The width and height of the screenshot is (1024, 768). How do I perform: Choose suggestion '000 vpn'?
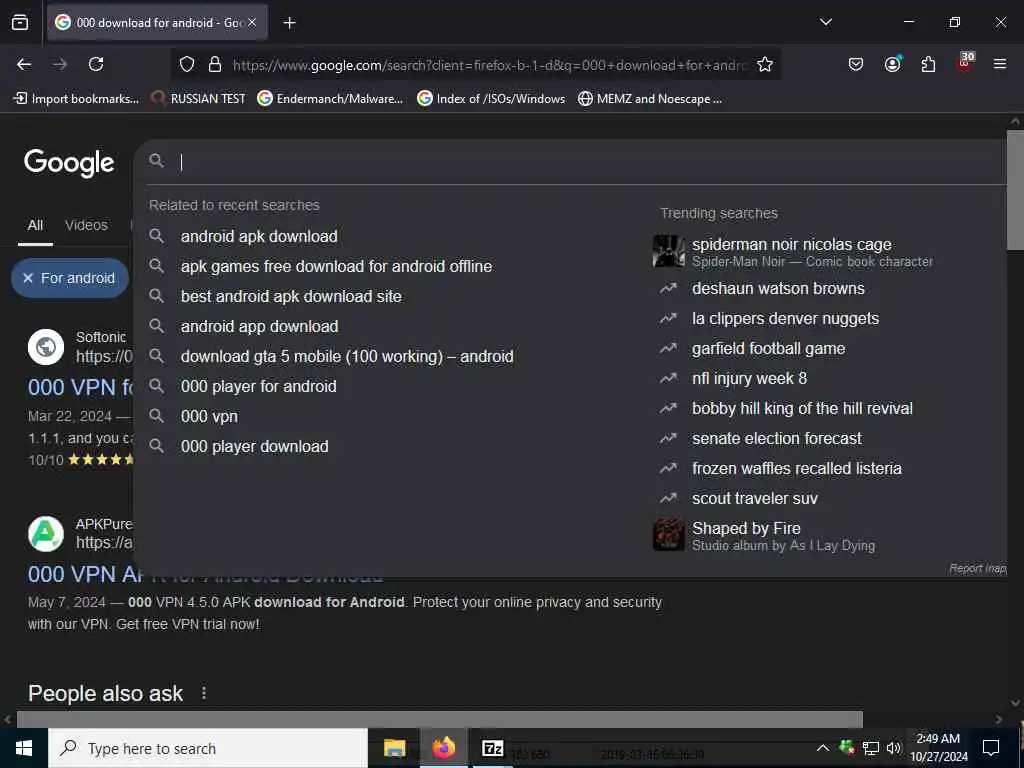(x=209, y=417)
